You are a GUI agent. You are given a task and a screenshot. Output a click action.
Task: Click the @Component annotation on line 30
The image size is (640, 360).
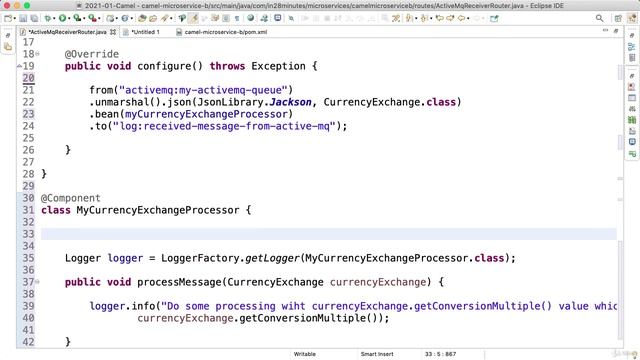(71, 198)
